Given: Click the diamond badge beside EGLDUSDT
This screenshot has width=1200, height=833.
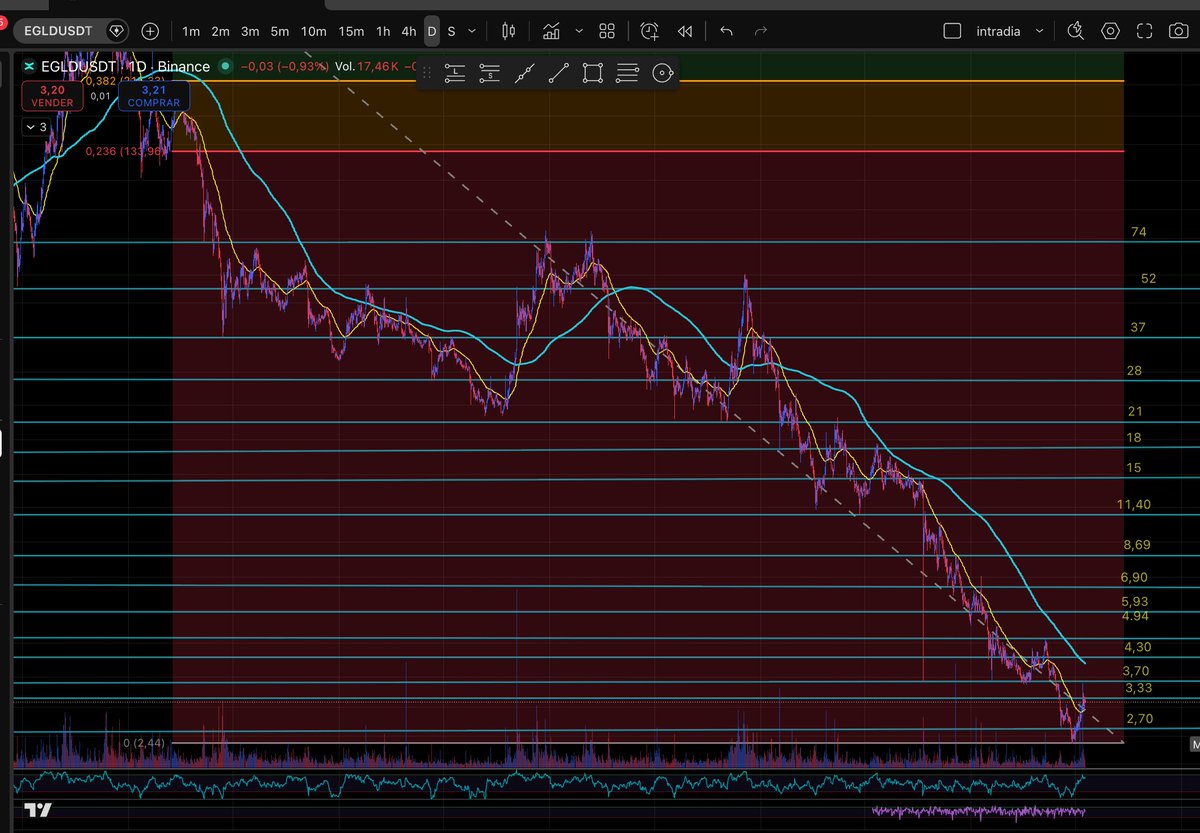Looking at the screenshot, I should coord(117,31).
